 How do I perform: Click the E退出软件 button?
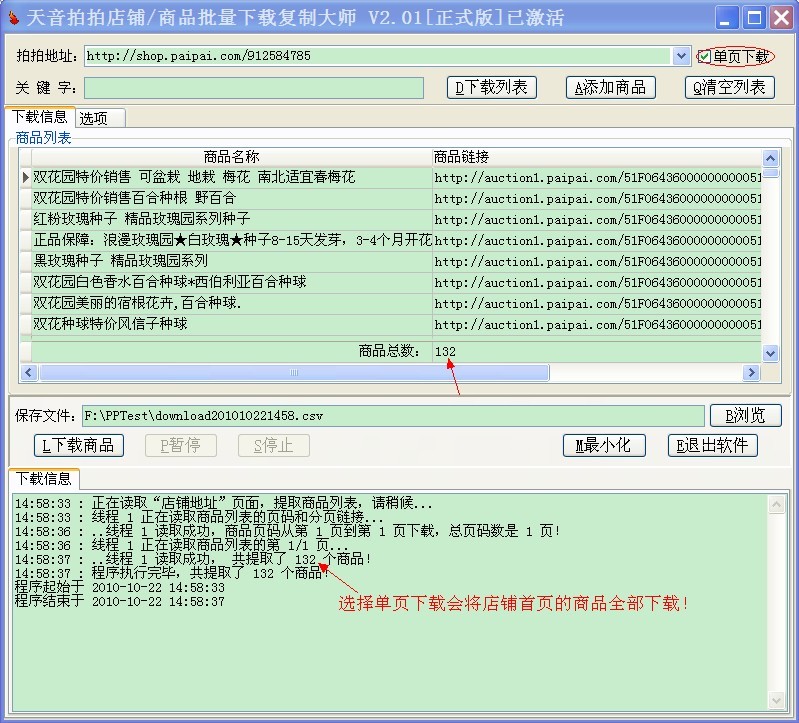pos(712,446)
